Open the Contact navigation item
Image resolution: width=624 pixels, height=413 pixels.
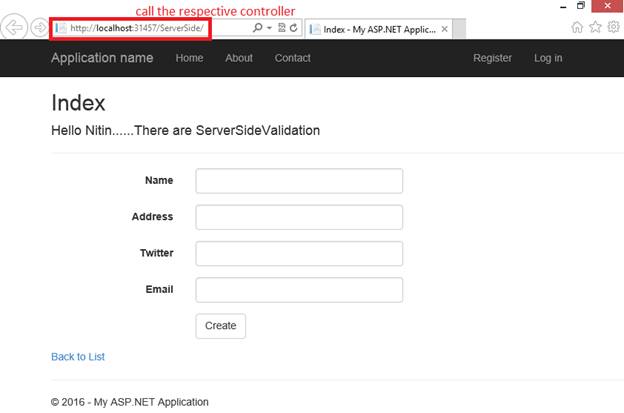292,58
